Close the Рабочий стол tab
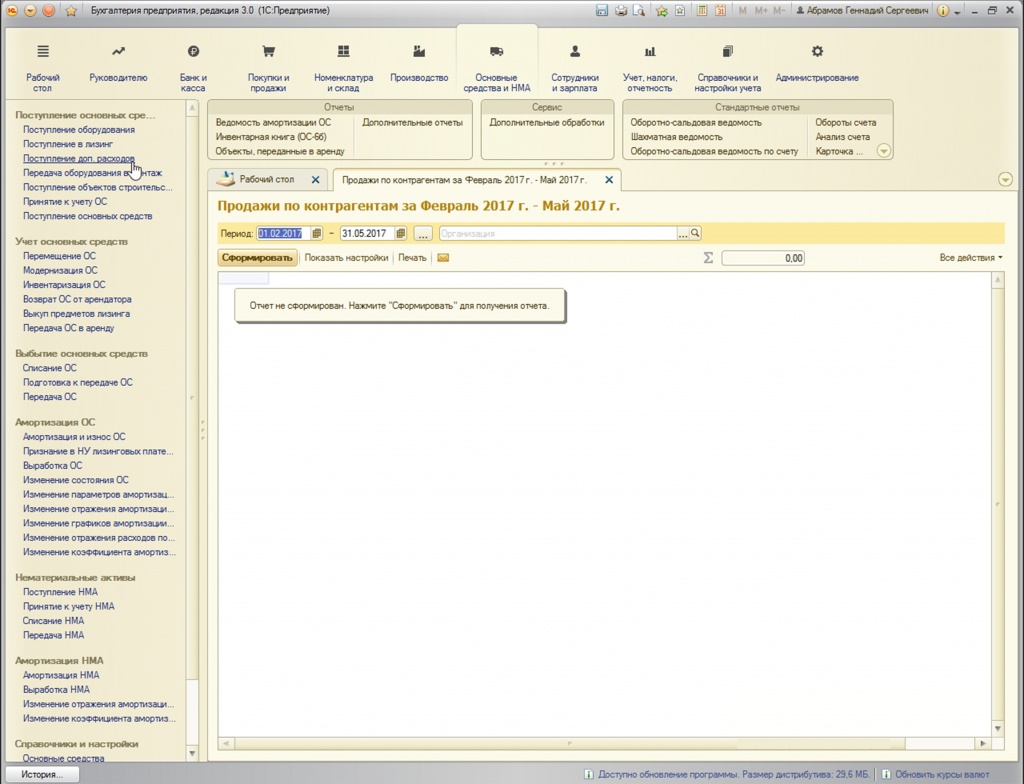The image size is (1024, 784). (x=315, y=180)
